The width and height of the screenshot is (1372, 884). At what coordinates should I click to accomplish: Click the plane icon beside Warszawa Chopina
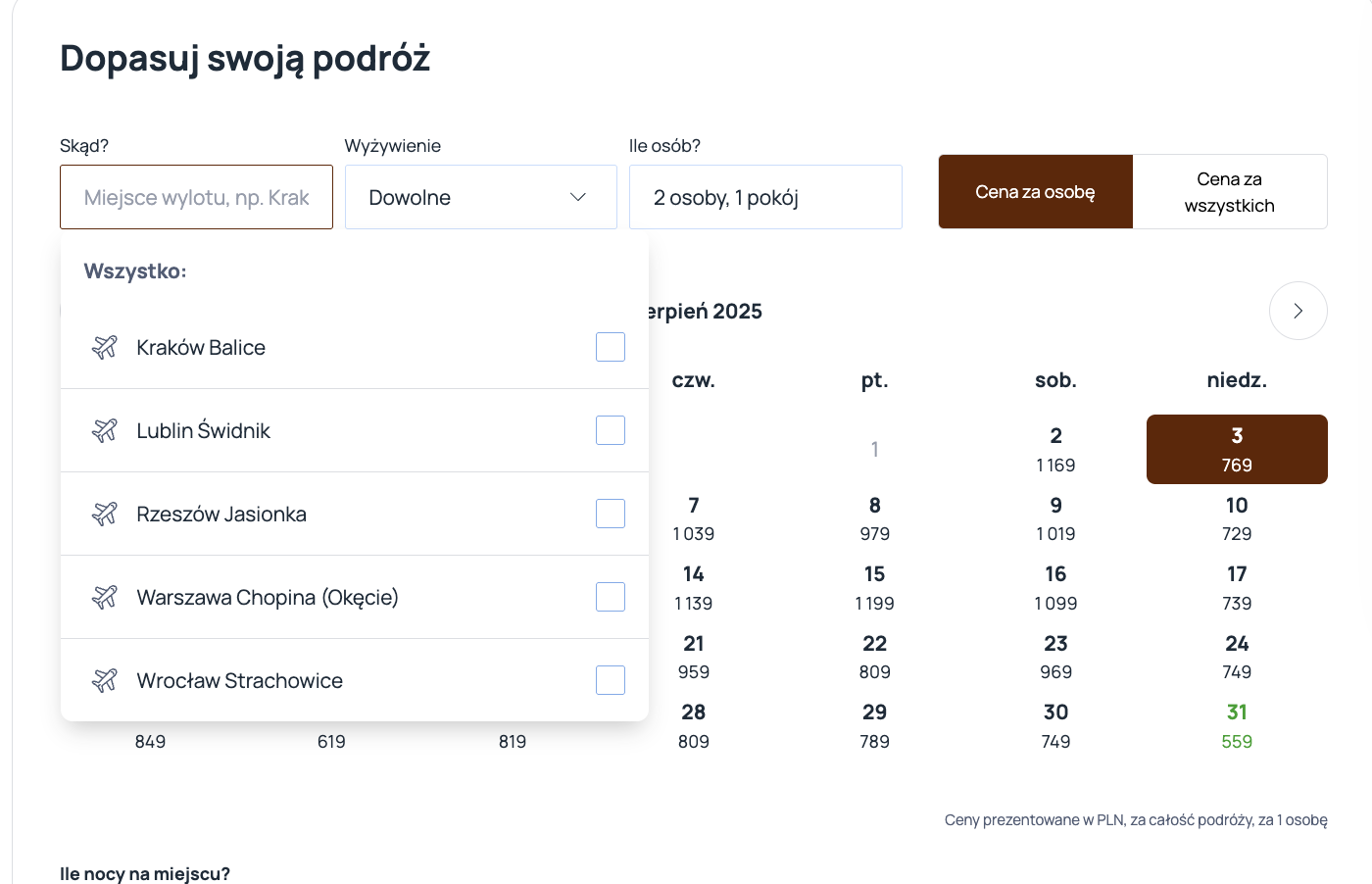(103, 596)
